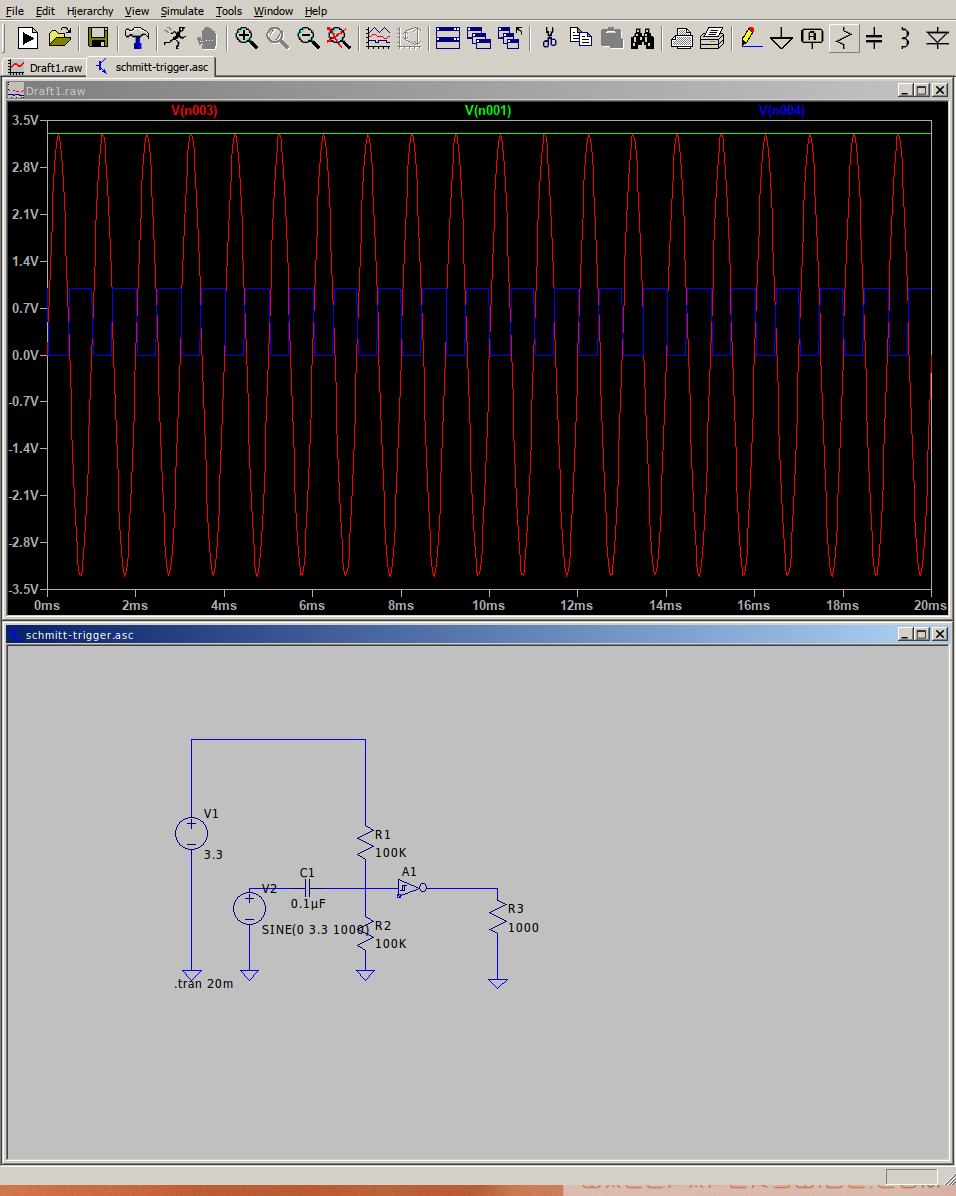Viewport: 956px width, 1196px height.
Task: Click resistor R1 in the schematic
Action: pyautogui.click(x=365, y=844)
